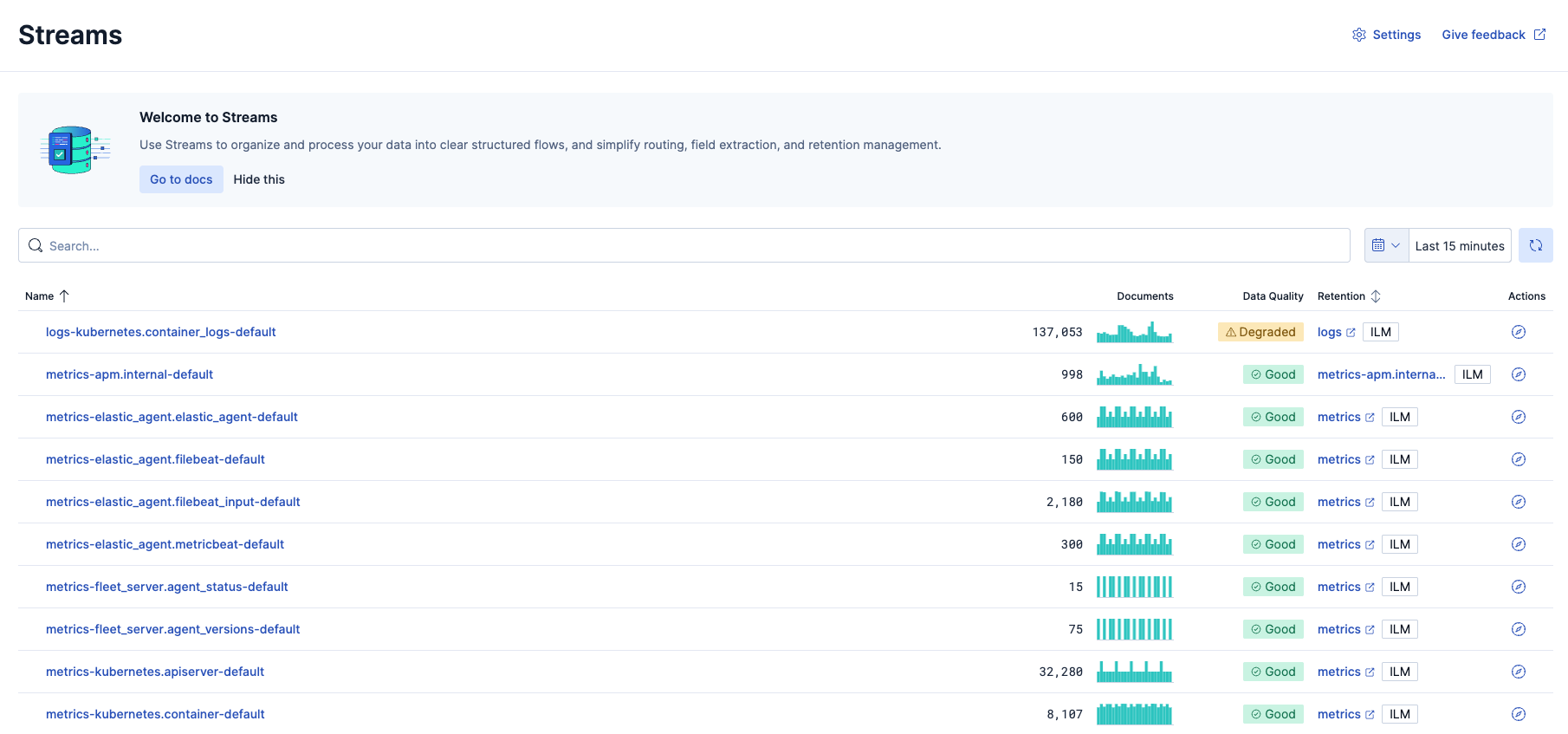
Task: Click the Go to docs button
Action: 181,179
